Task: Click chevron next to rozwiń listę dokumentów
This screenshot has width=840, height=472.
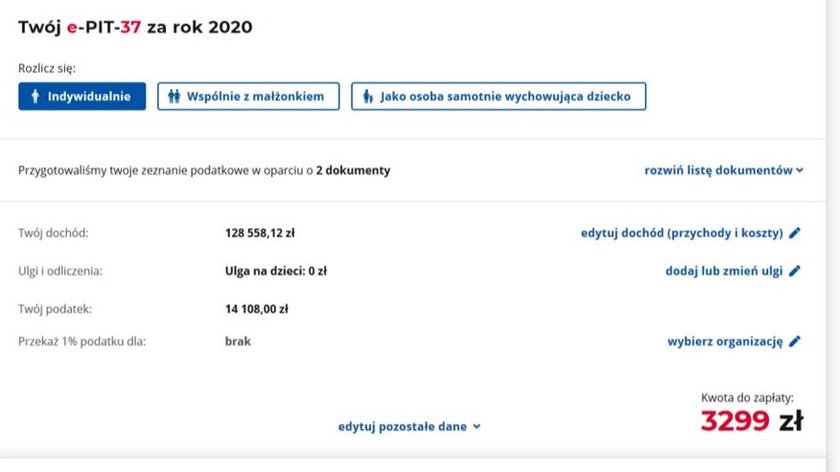Action: pyautogui.click(x=800, y=171)
